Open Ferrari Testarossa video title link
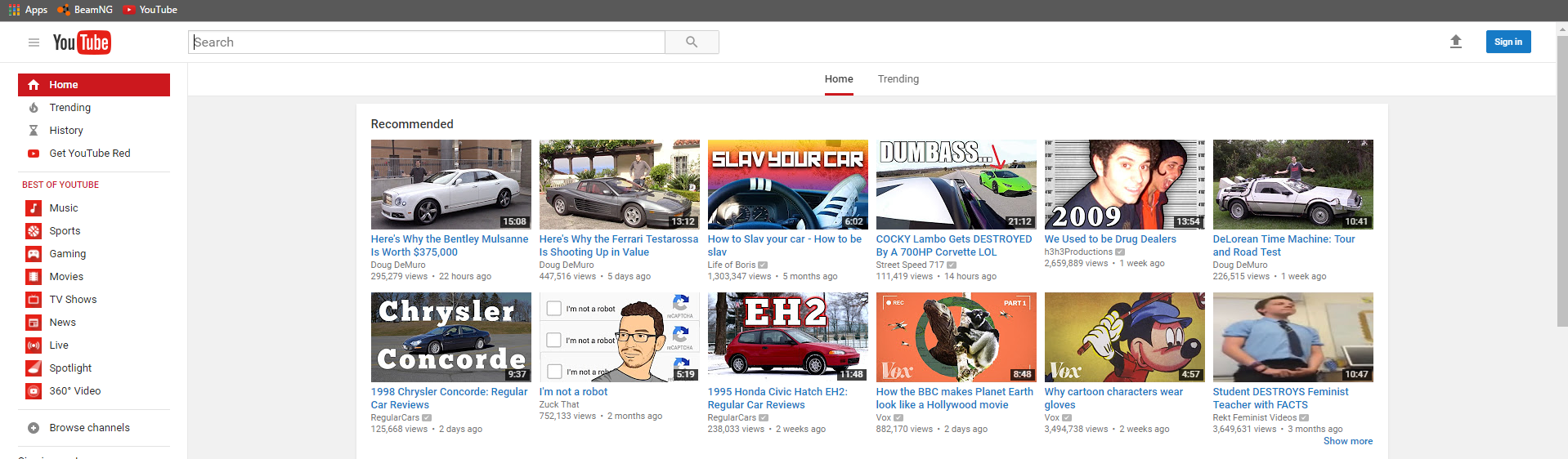Image resolution: width=1568 pixels, height=459 pixels. click(x=619, y=246)
